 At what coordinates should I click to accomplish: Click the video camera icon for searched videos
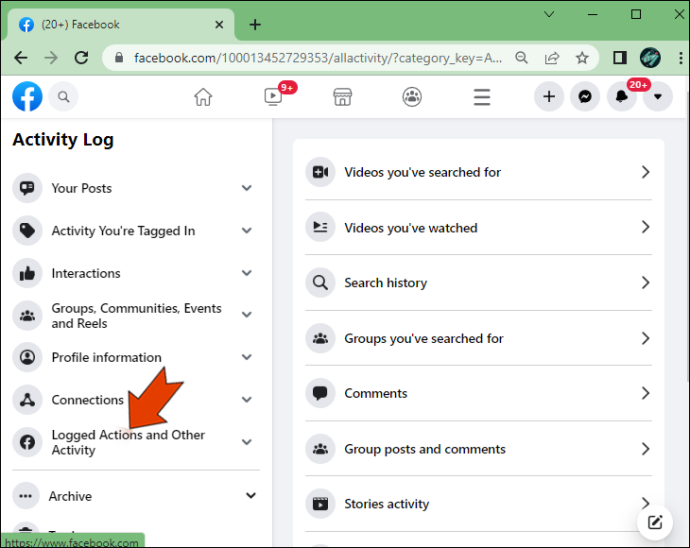320,172
